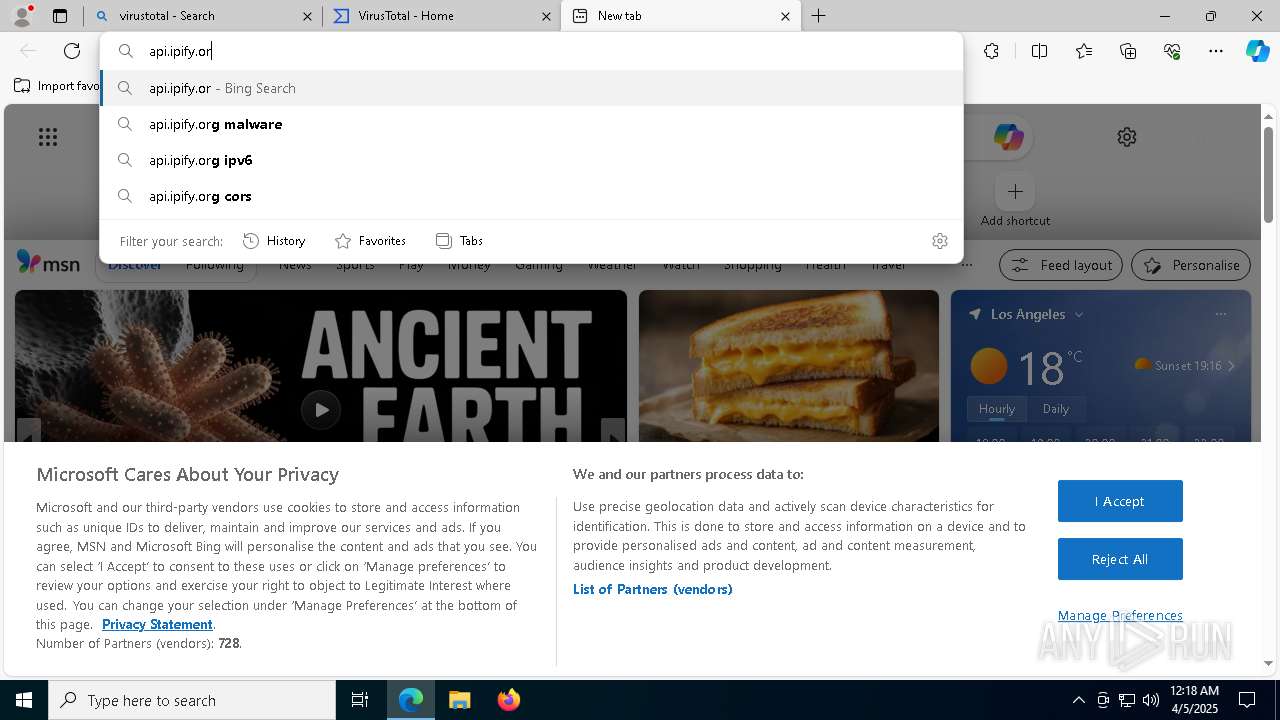Switch to the VirusTotal - Home tab
The height and width of the screenshot is (720, 1280).
pyautogui.click(x=440, y=16)
